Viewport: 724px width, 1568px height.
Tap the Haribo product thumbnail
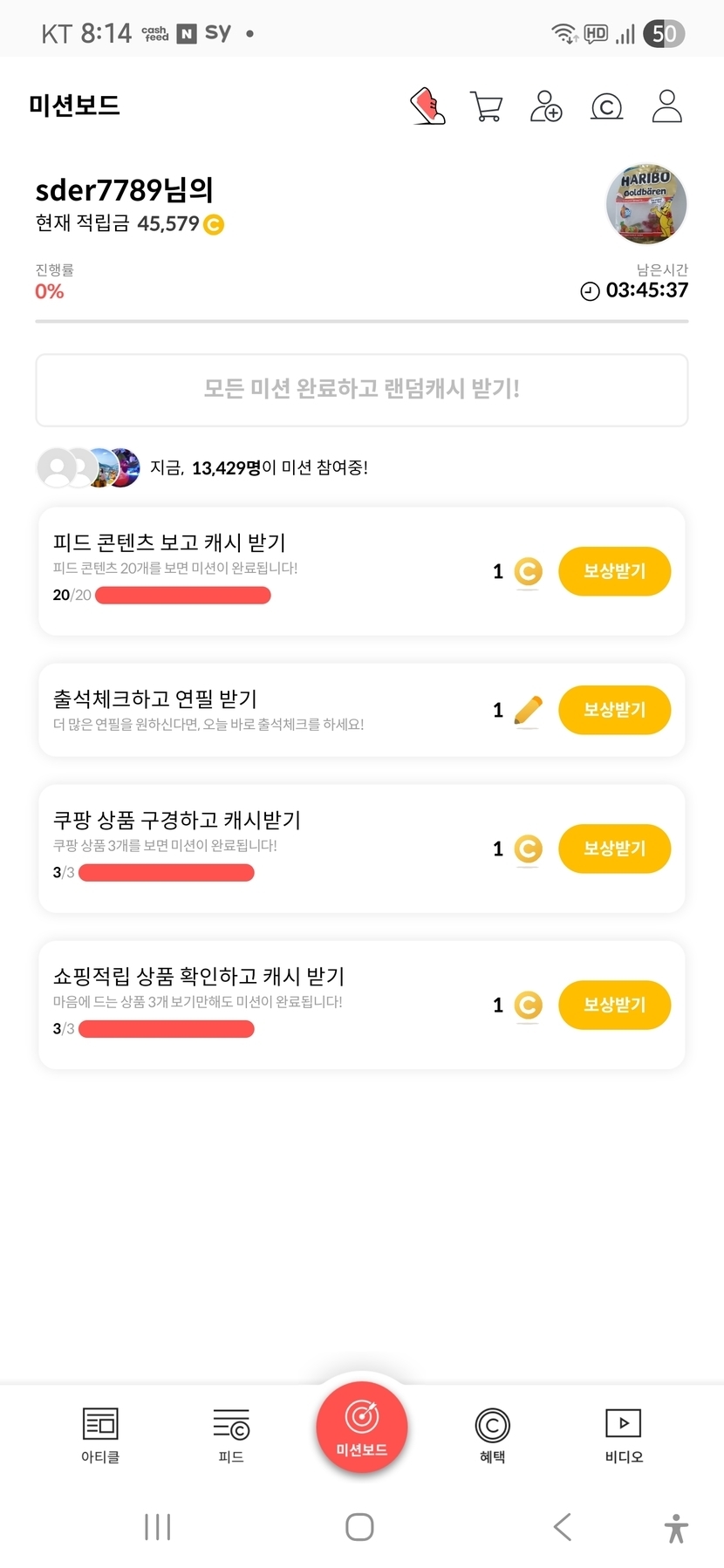pos(645,204)
